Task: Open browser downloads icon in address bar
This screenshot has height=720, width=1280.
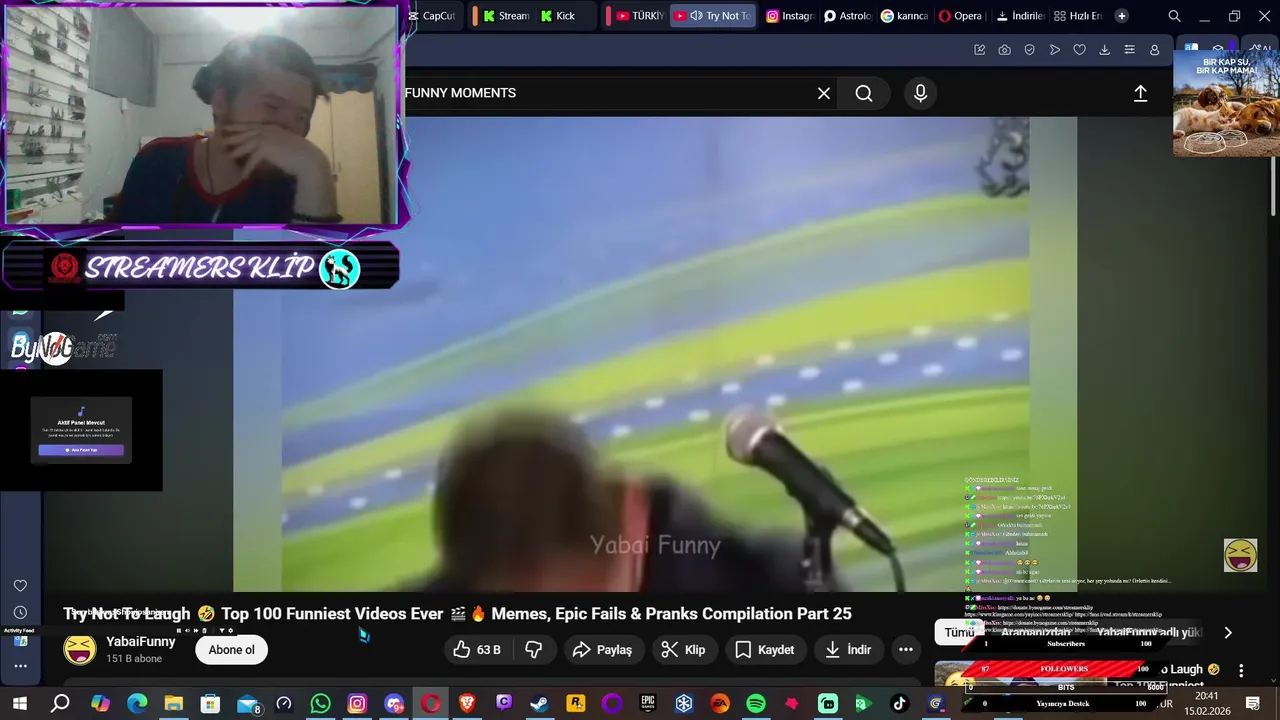Action: click(1104, 50)
